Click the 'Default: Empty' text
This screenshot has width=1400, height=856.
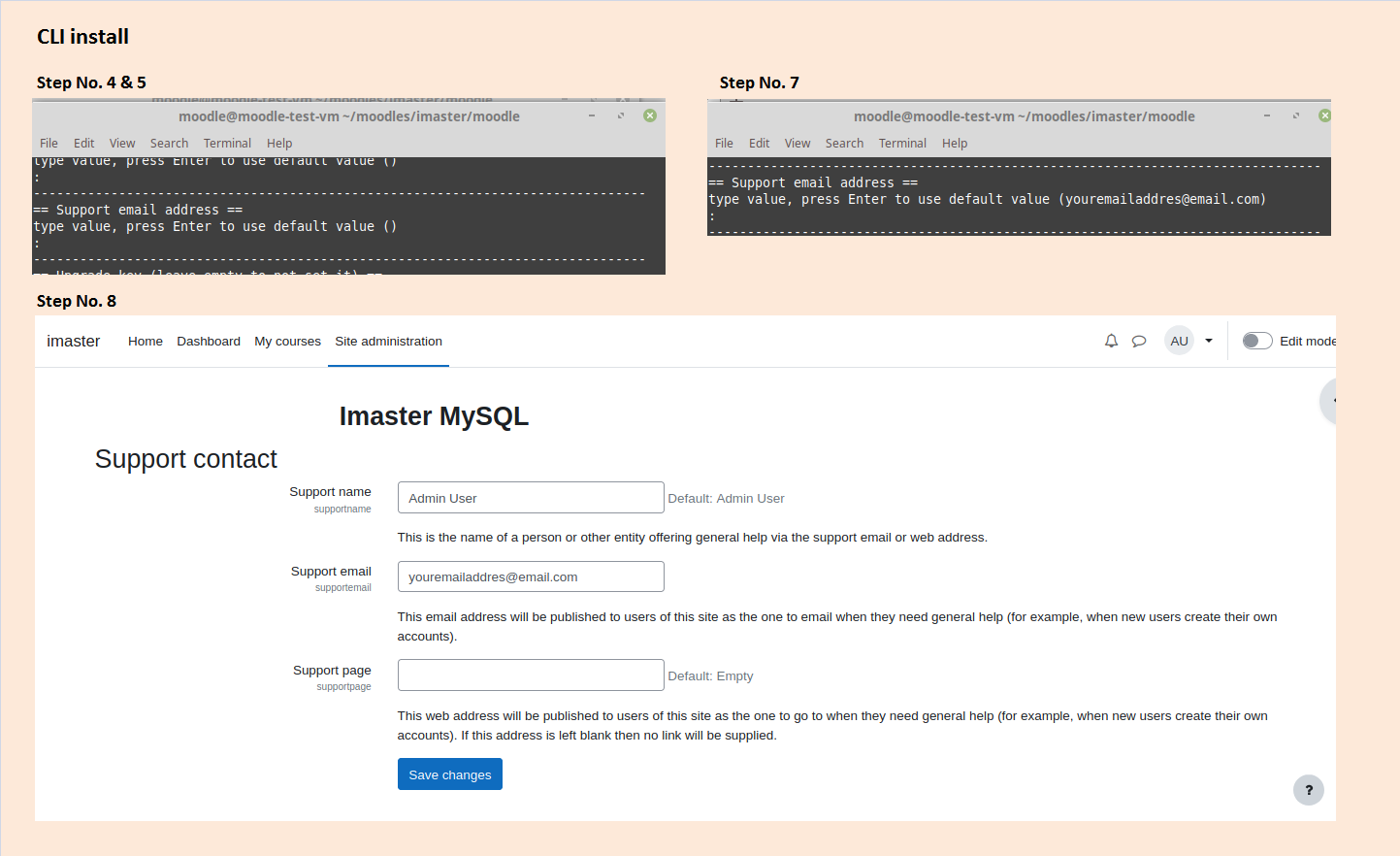710,676
